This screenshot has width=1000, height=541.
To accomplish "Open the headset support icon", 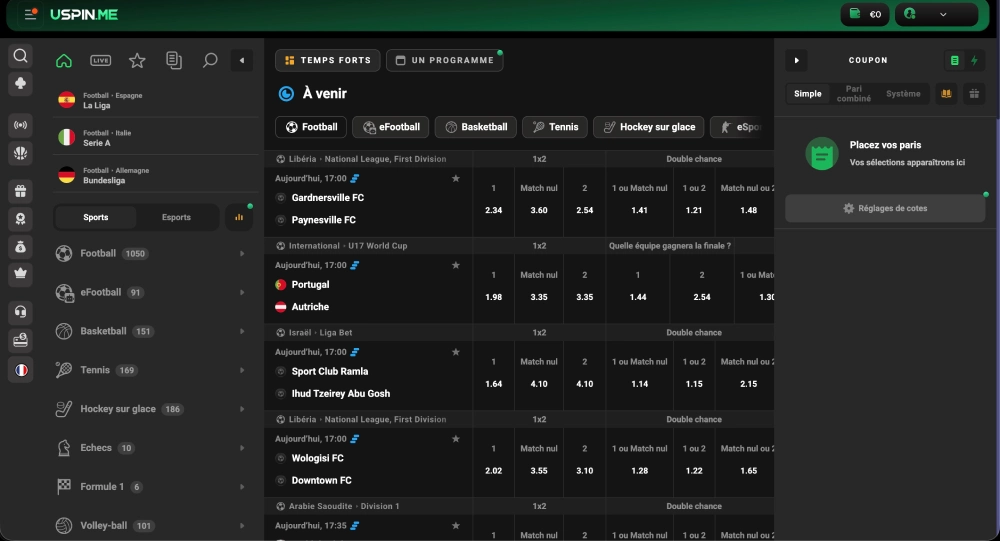I will tap(20, 312).
